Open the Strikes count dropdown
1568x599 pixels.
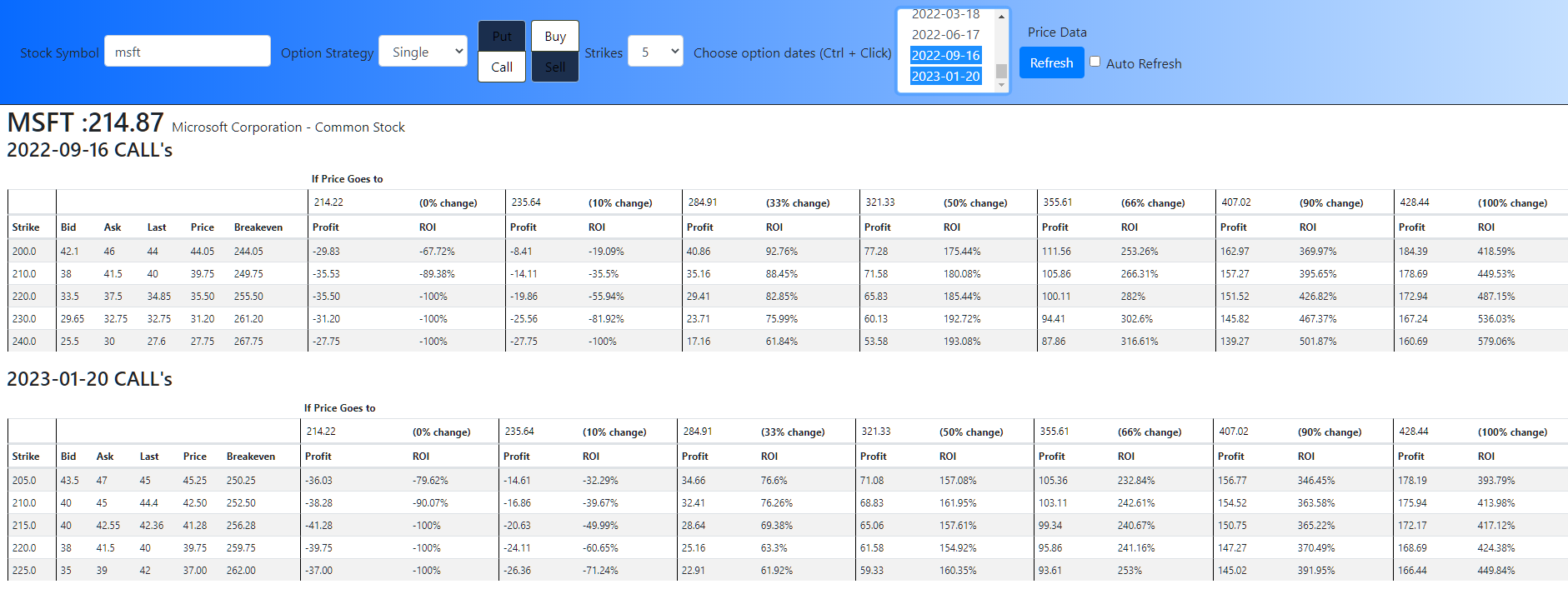655,52
